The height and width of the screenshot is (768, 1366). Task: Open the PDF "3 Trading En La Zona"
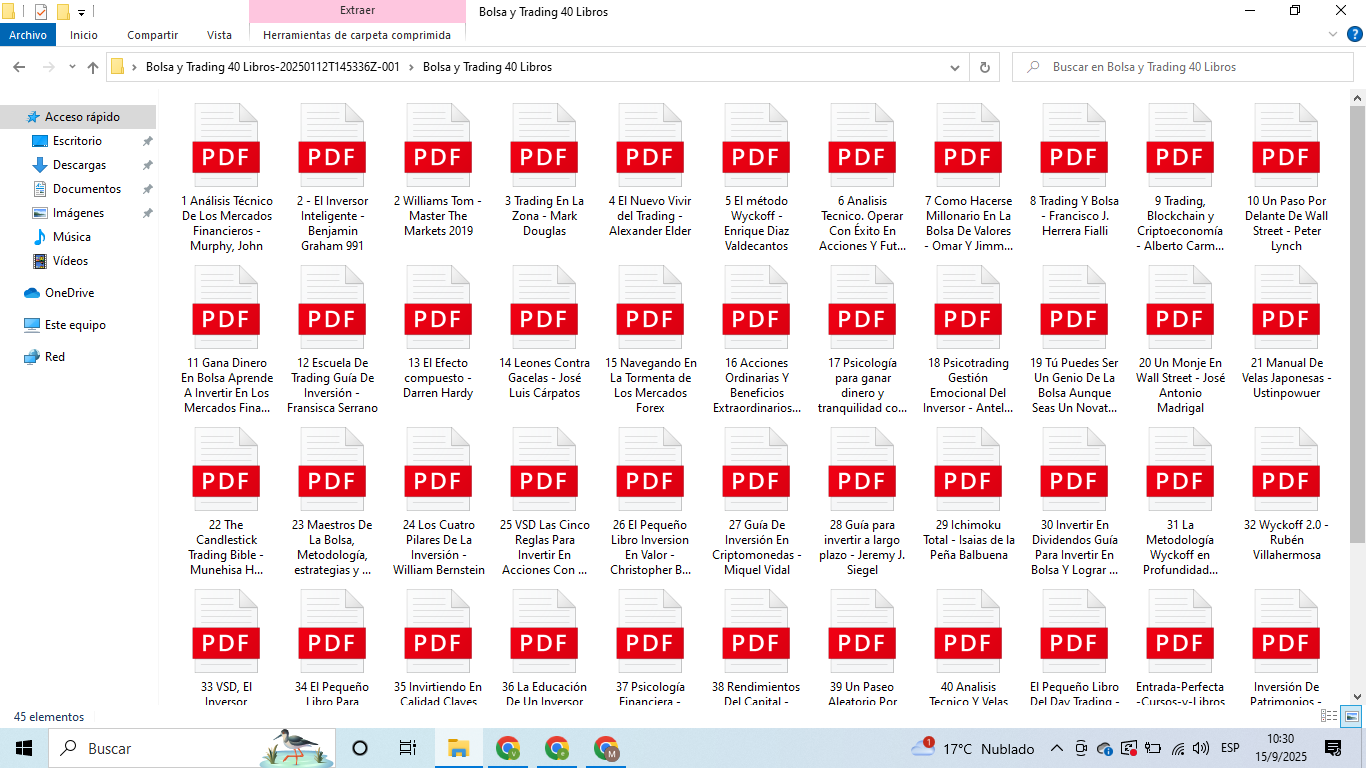543,158
